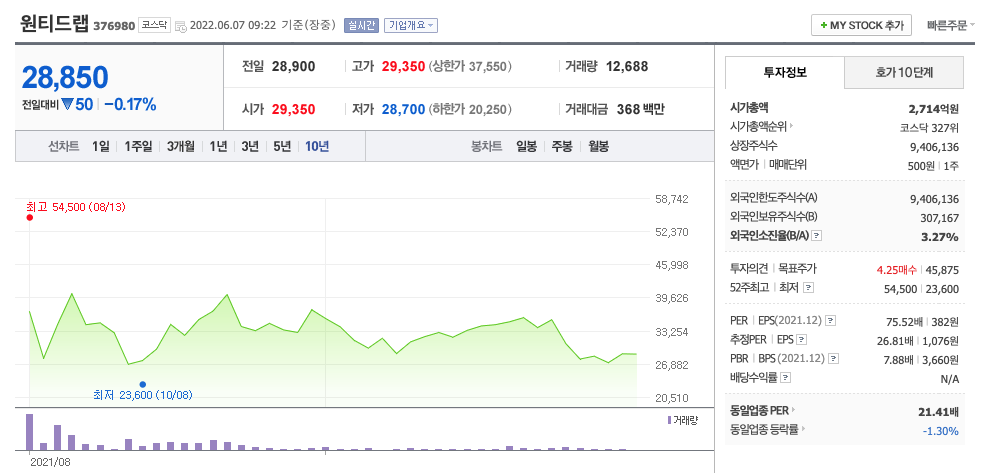Click the 시가총액 value 2,714억원
Screen dimensions: 999x473
click(933, 108)
